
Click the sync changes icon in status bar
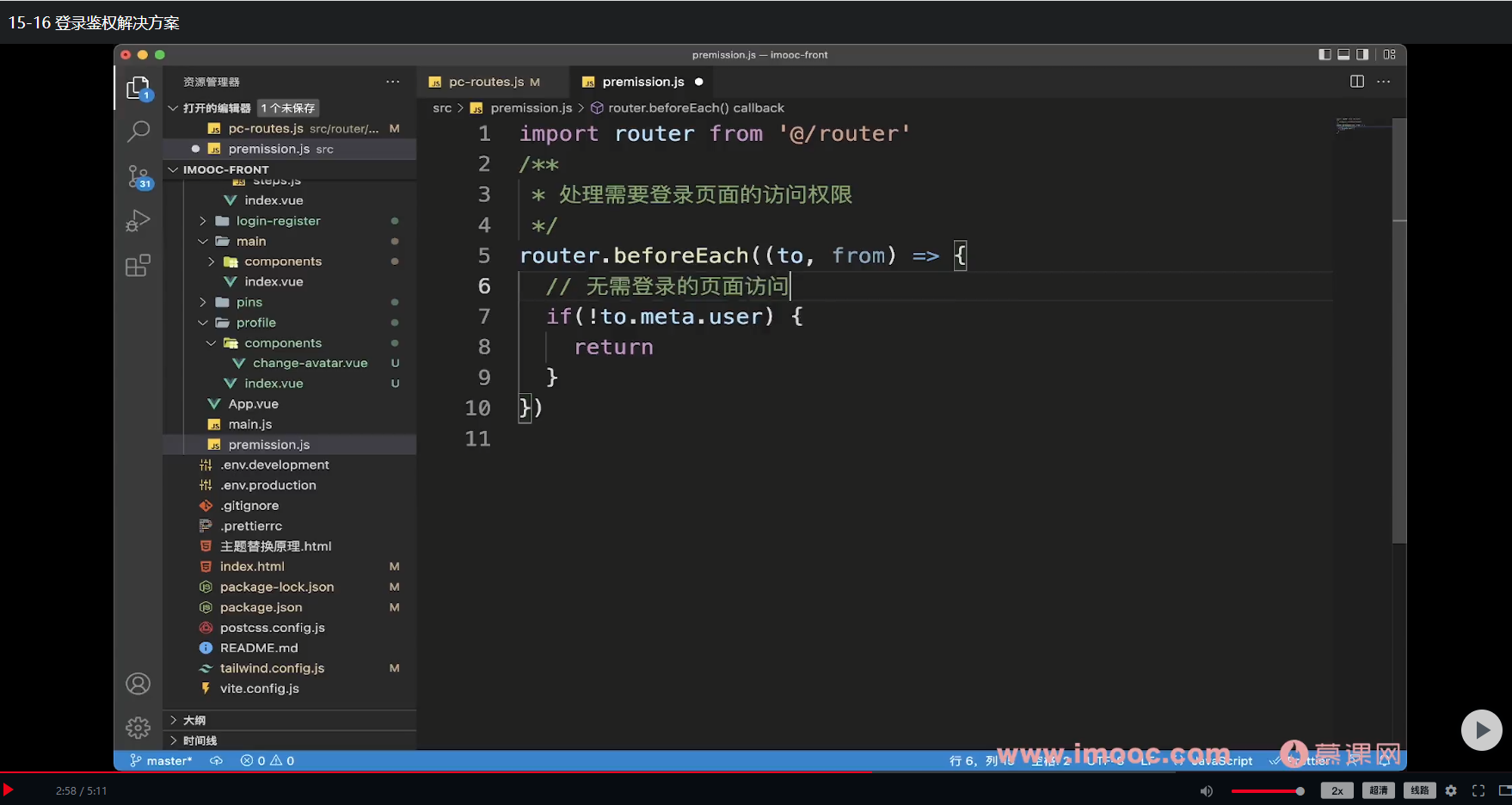click(x=217, y=760)
